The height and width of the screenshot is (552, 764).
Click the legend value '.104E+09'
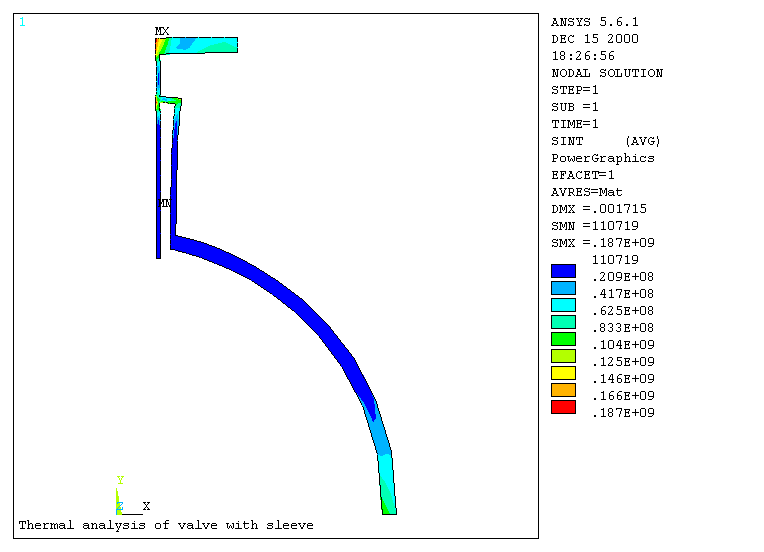(623, 345)
